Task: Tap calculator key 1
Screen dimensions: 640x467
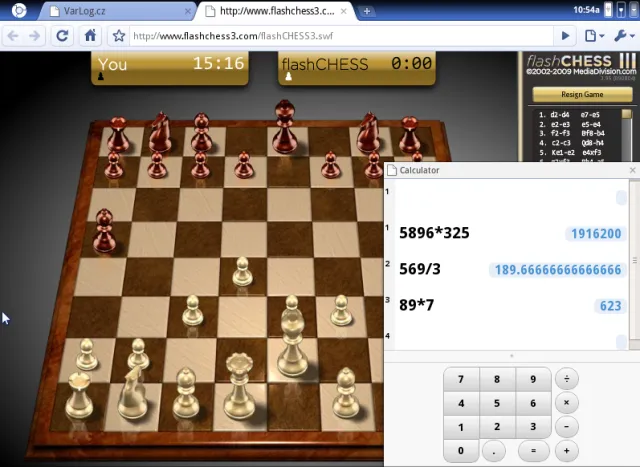Action: tap(461, 427)
